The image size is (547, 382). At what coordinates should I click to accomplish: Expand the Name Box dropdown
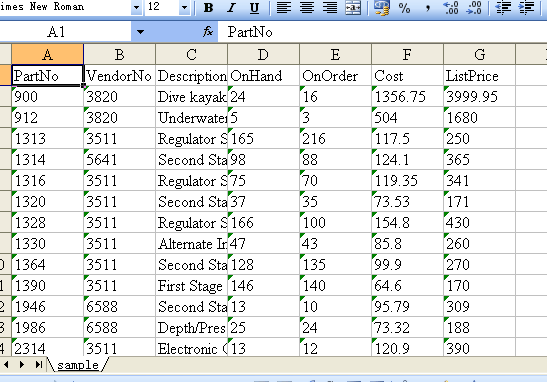click(x=140, y=32)
